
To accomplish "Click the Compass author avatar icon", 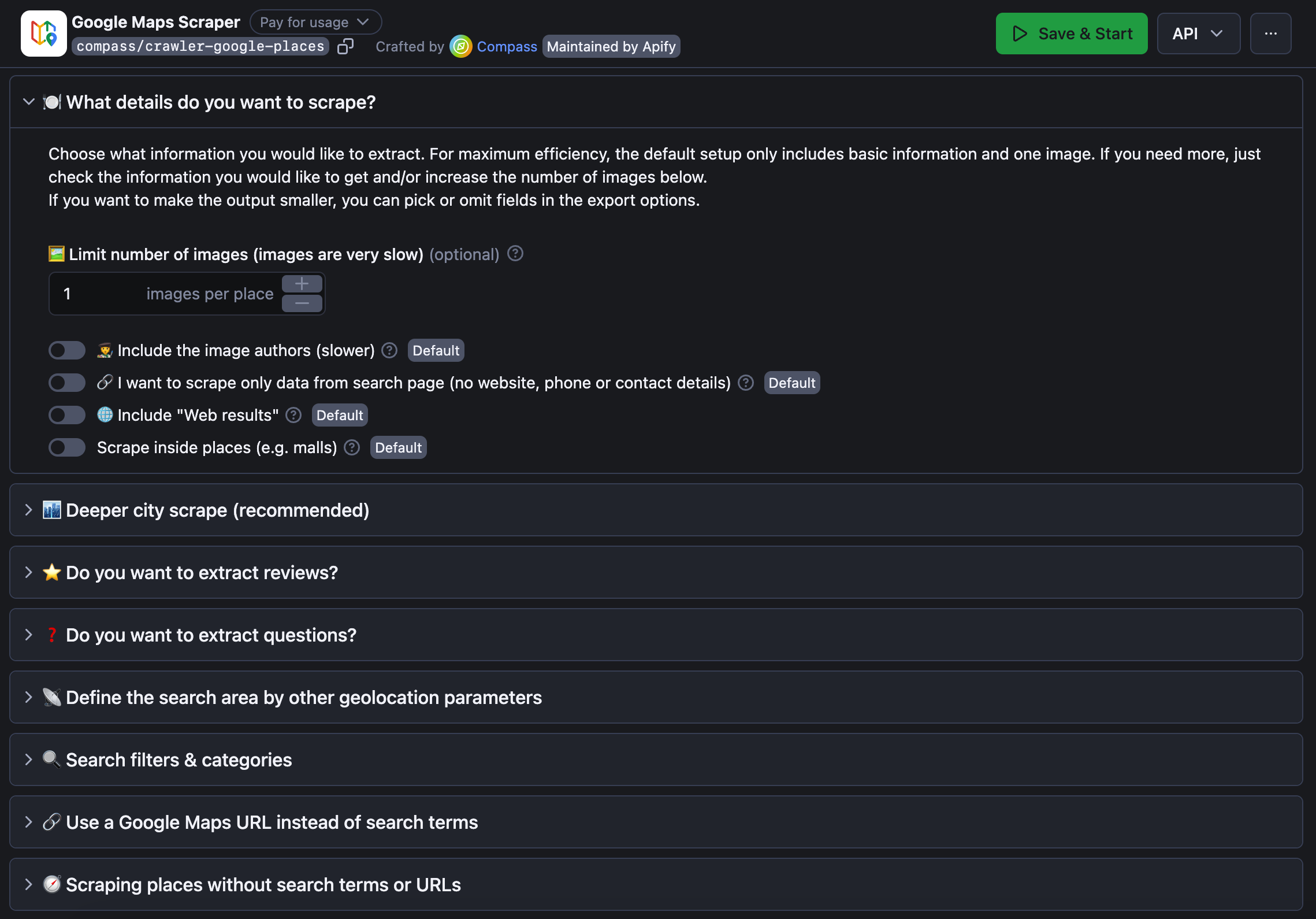I will 460,46.
